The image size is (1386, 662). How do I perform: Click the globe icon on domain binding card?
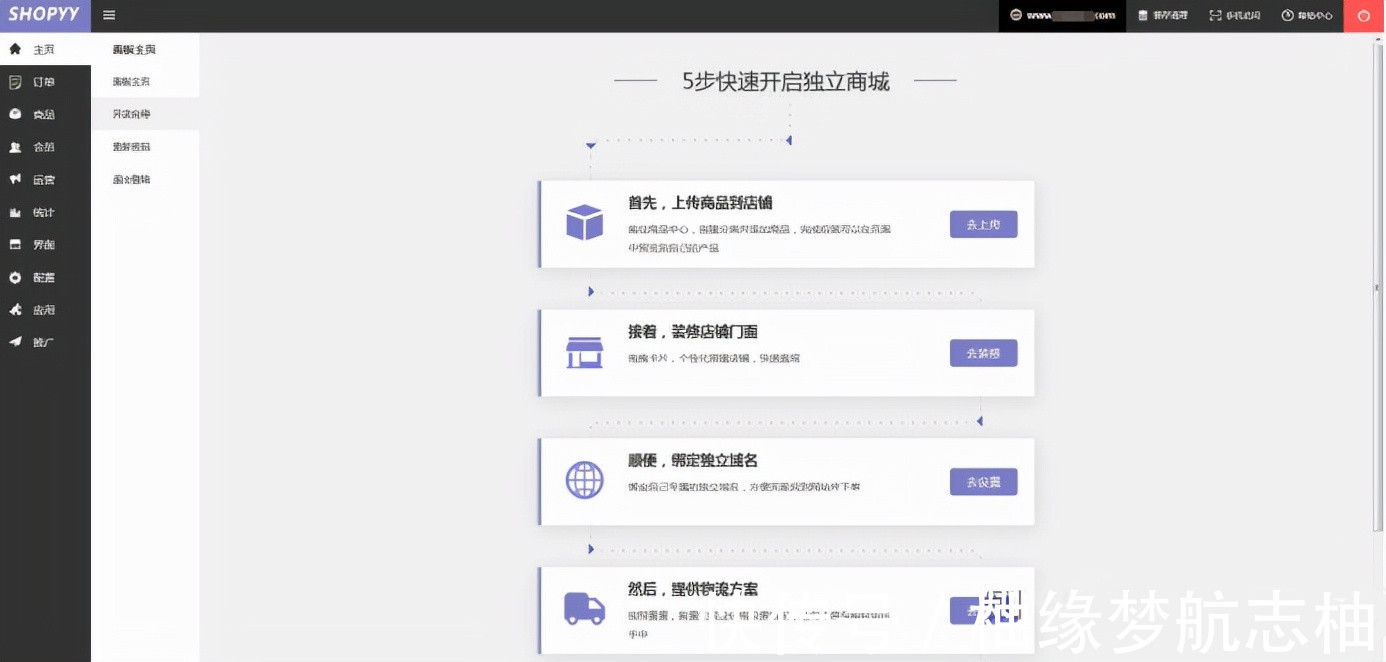click(x=585, y=480)
